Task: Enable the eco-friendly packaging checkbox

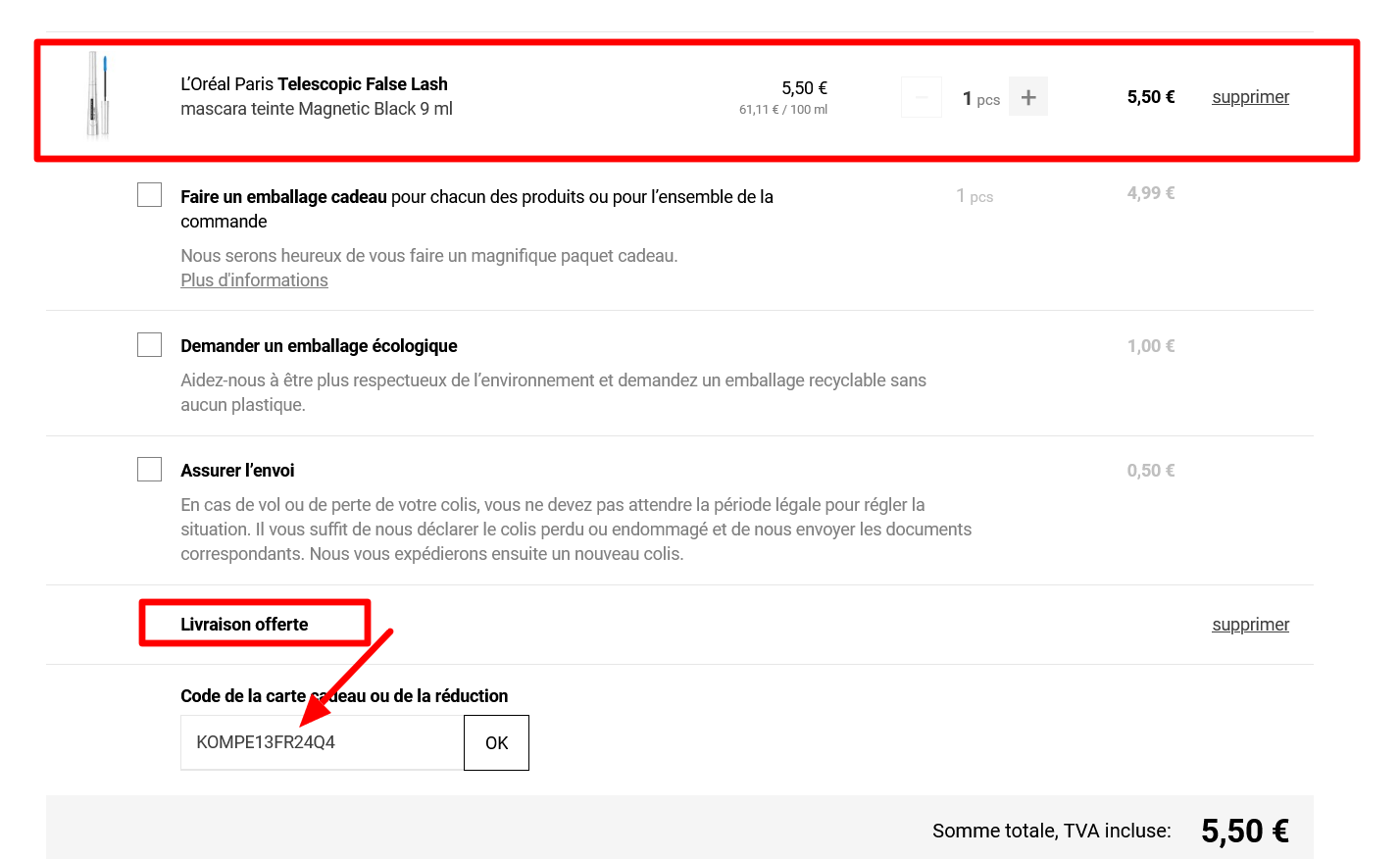Action: (x=150, y=344)
